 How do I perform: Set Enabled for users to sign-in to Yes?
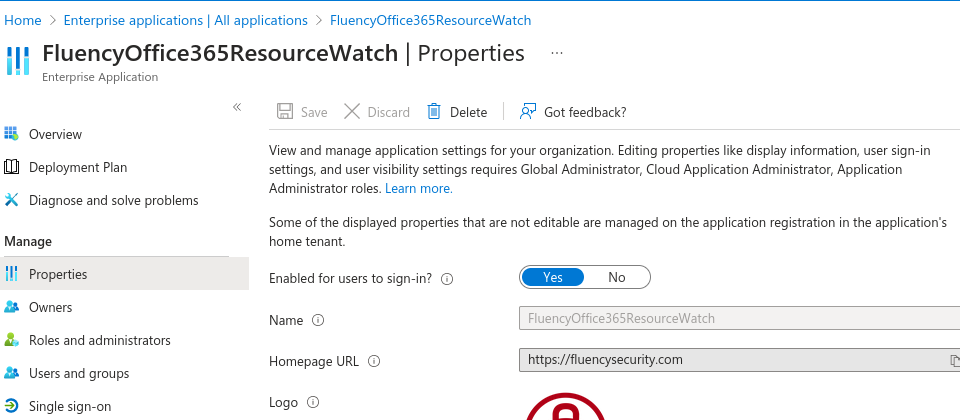click(x=553, y=277)
